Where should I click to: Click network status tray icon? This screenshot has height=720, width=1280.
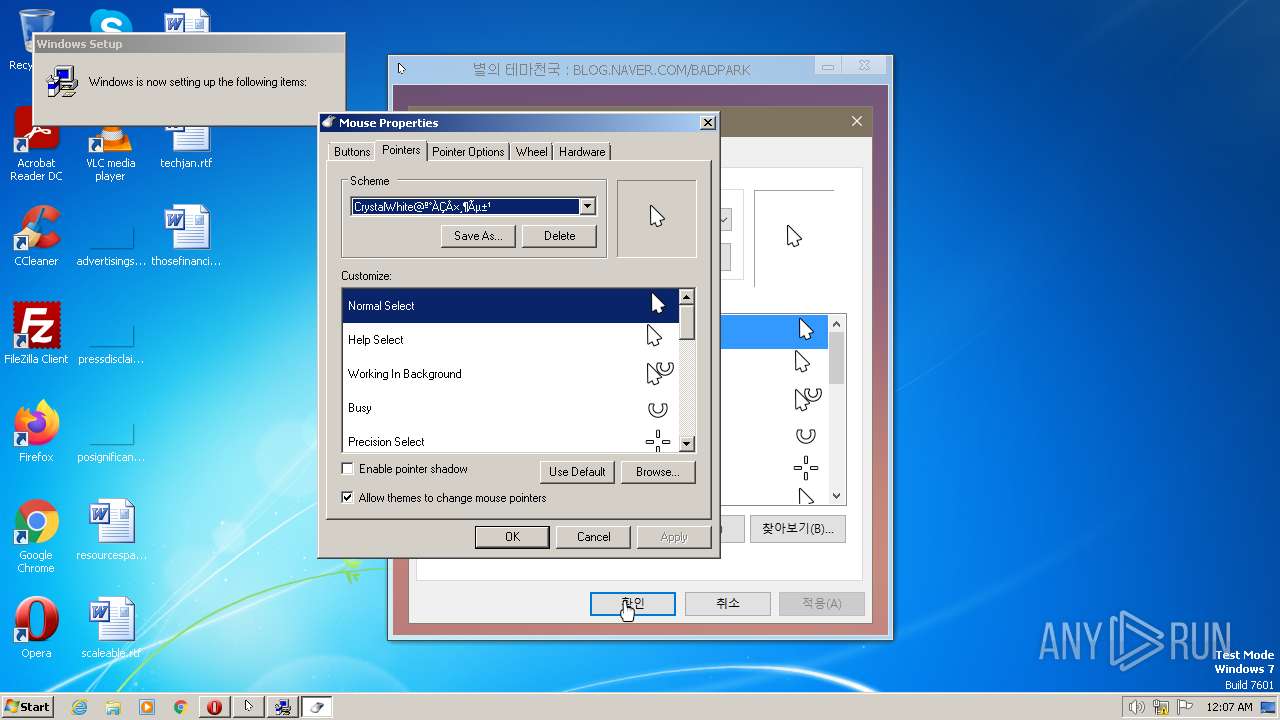pyautogui.click(x=1161, y=707)
